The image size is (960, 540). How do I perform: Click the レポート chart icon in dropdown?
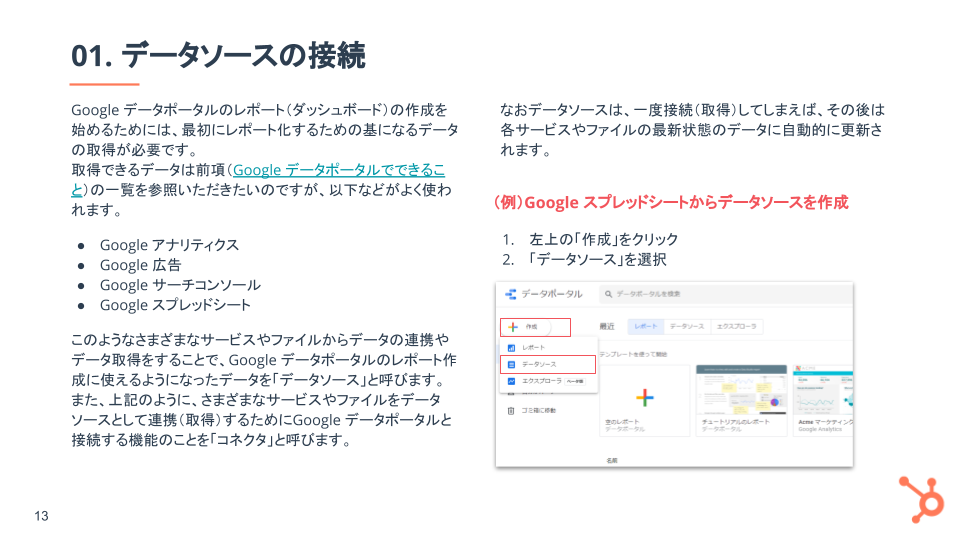511,347
